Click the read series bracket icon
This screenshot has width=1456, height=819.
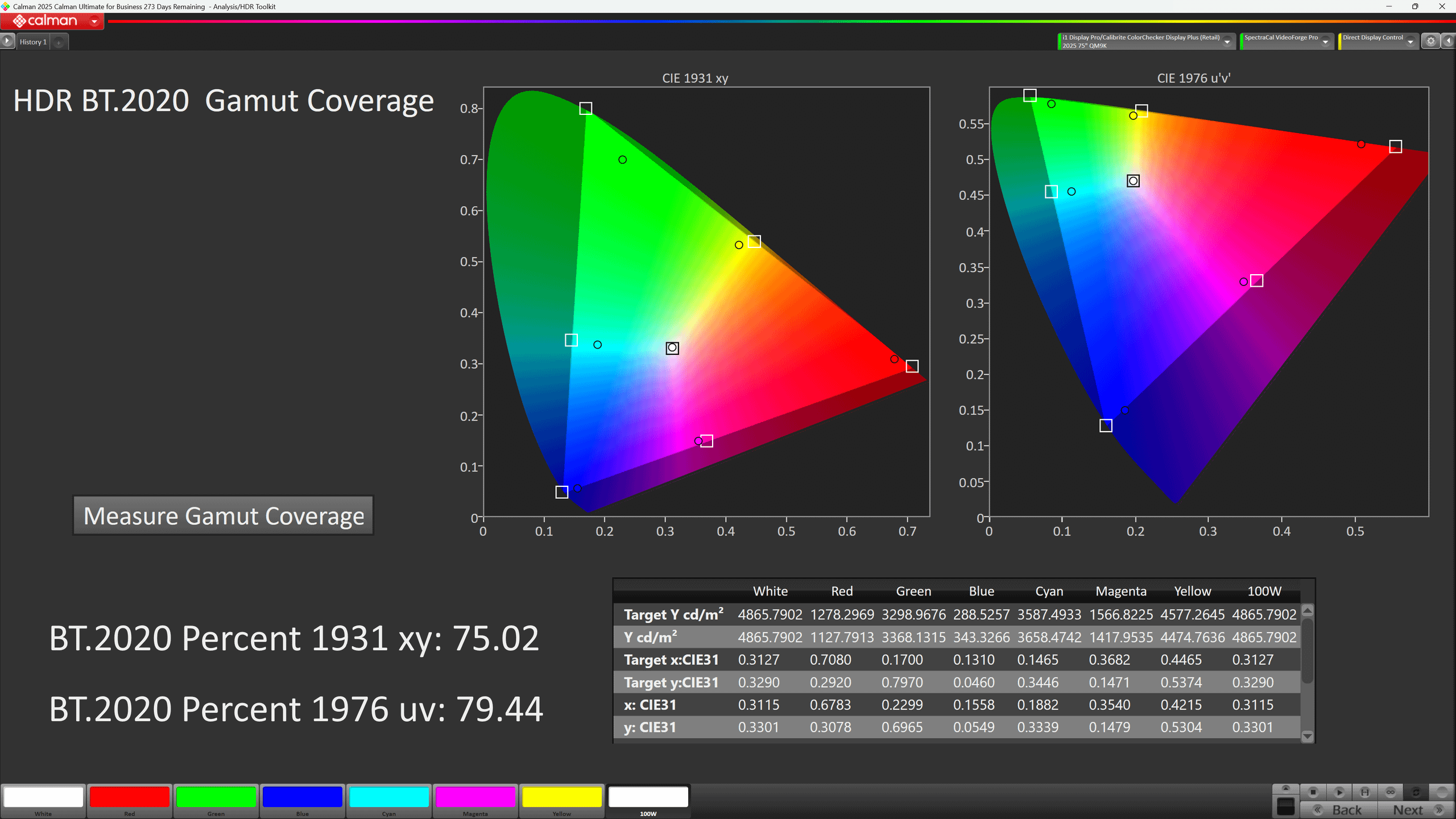1365,792
